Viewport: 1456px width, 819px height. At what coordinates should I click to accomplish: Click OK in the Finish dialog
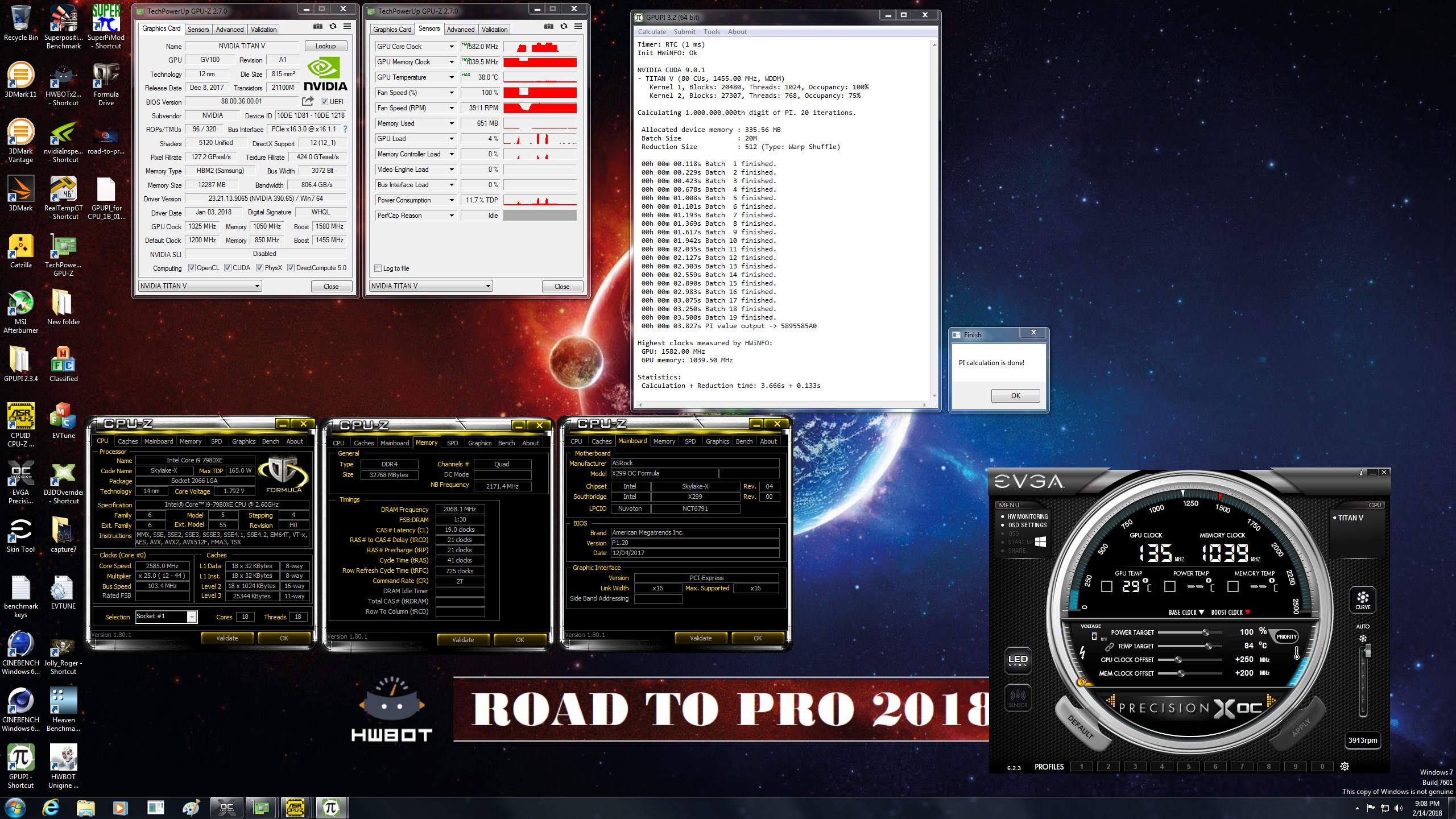1015,395
